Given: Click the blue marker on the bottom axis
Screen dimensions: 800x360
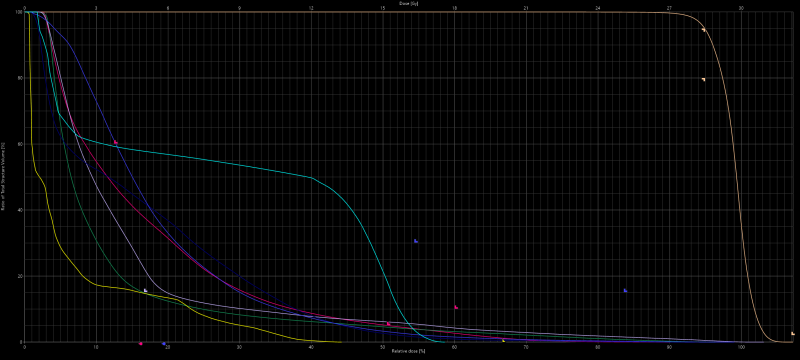Looking at the screenshot, I should pos(164,344).
